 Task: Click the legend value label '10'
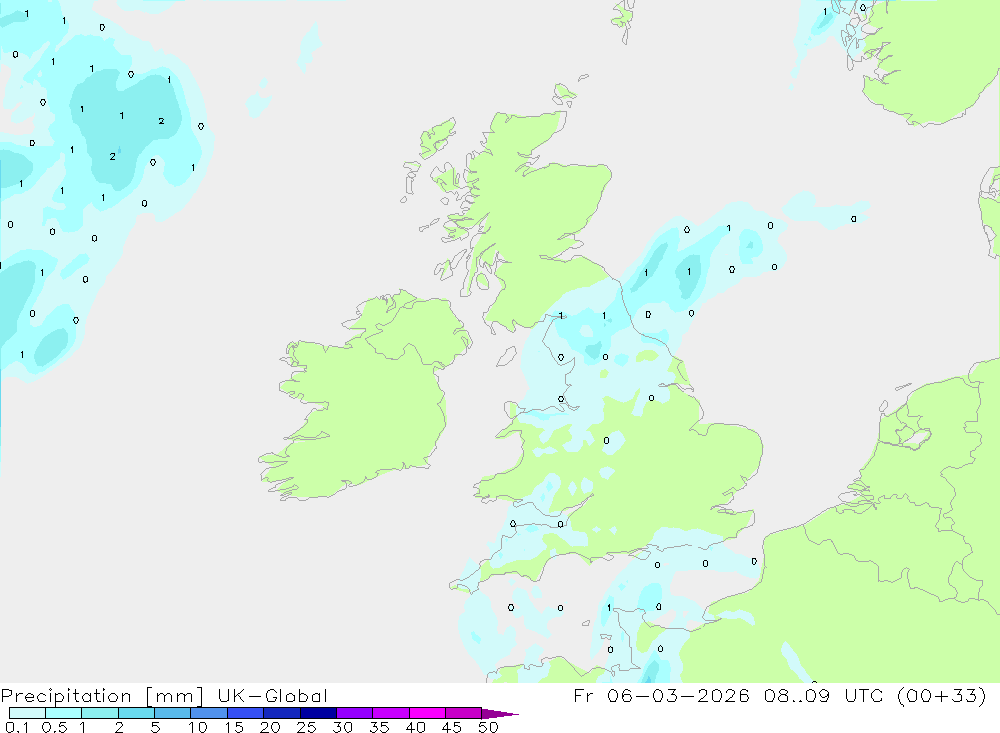198,727
